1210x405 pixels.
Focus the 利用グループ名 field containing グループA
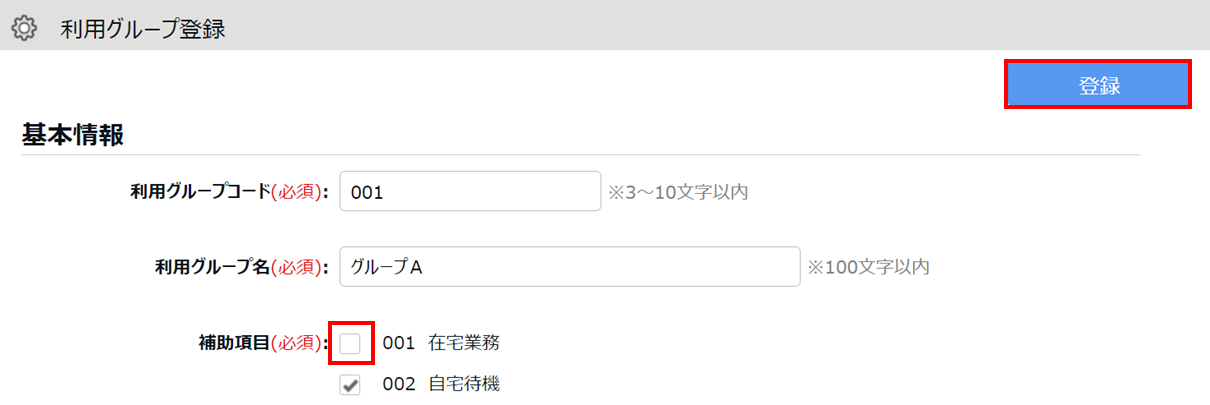click(570, 267)
